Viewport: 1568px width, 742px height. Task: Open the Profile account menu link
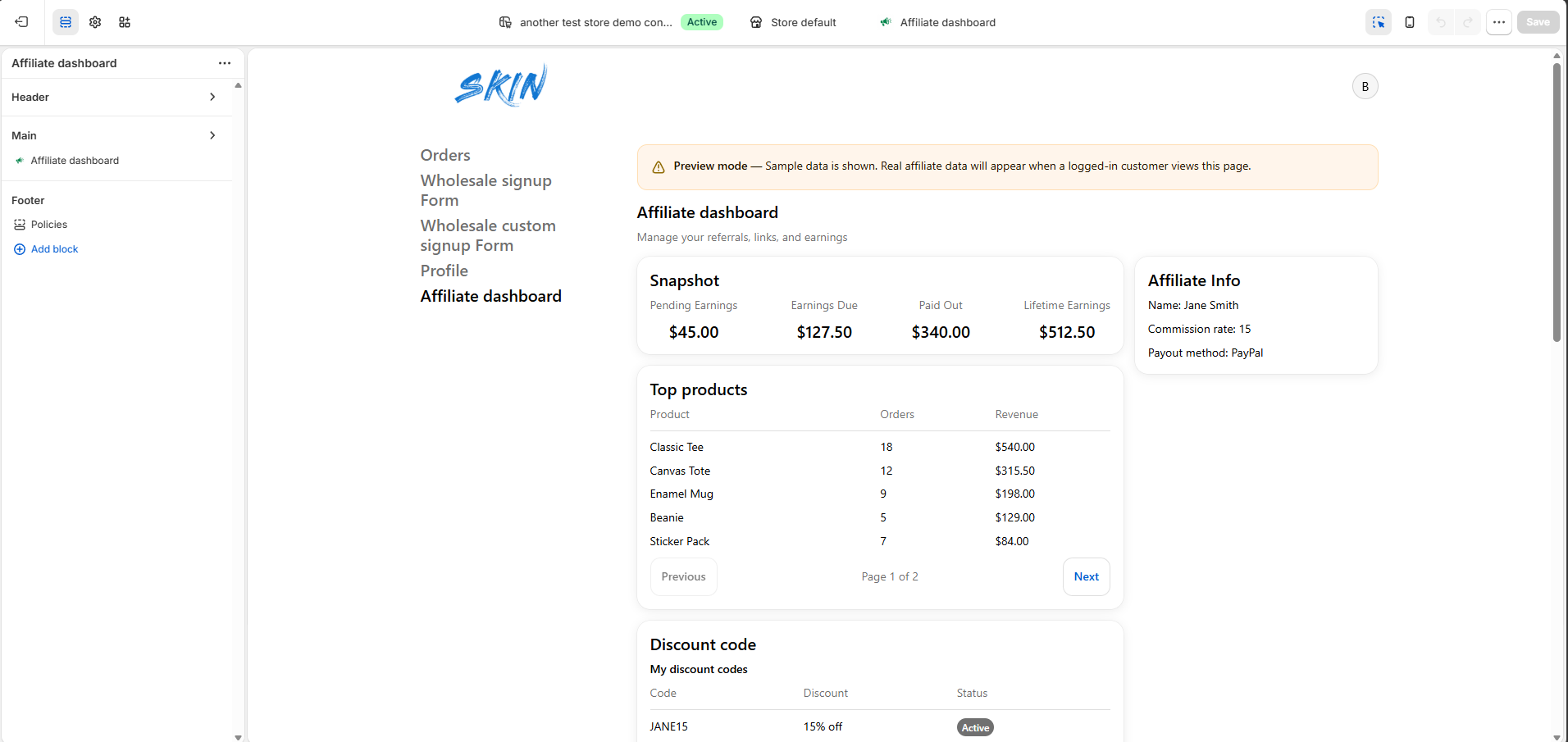pyautogui.click(x=444, y=271)
